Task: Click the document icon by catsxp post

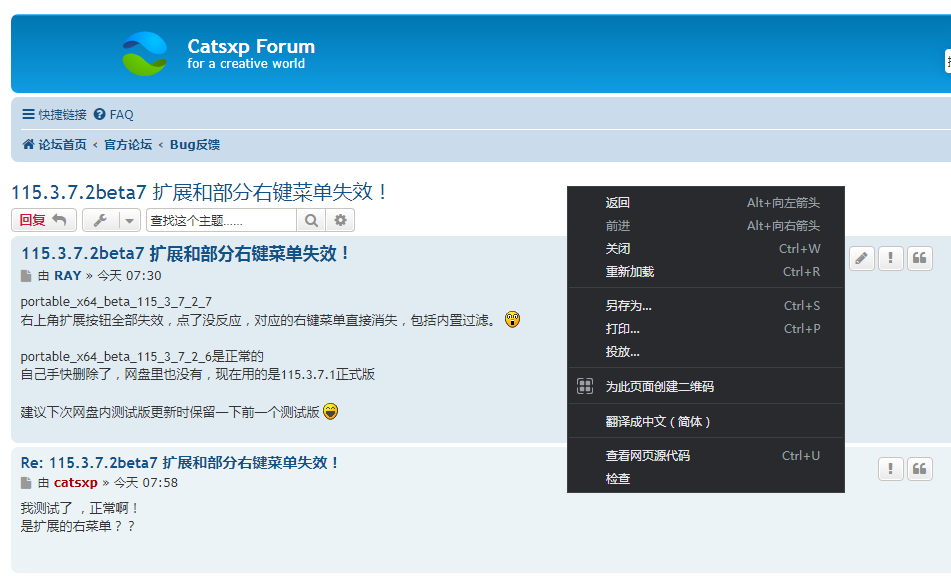Action: point(26,483)
